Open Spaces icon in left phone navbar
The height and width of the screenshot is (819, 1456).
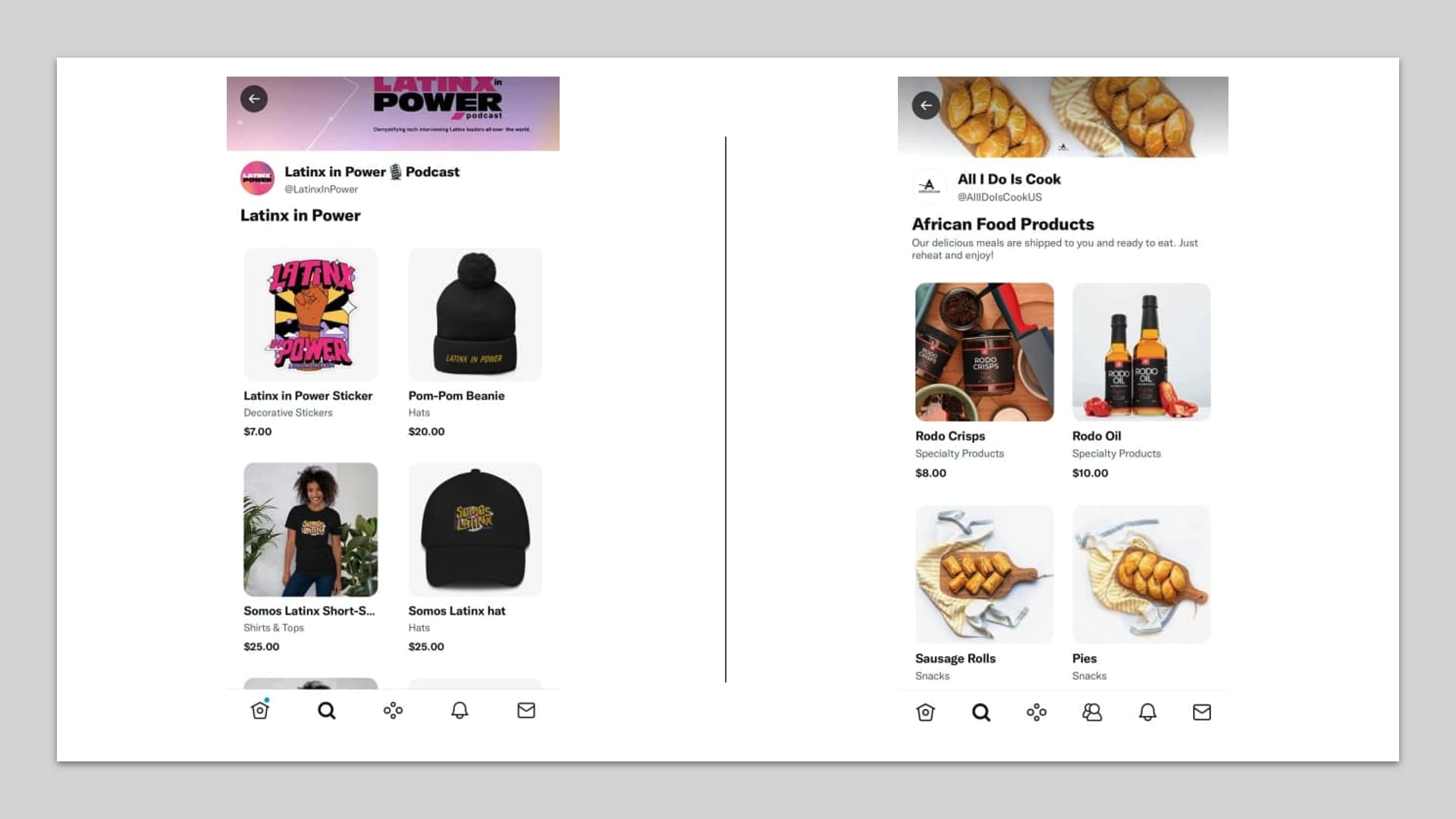click(393, 711)
